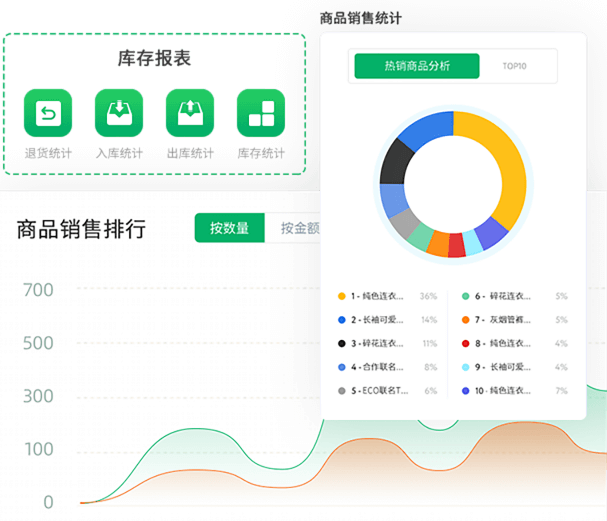607x521 pixels.
Task: Click legend entry 4 - 合作联名
Action: [380, 367]
